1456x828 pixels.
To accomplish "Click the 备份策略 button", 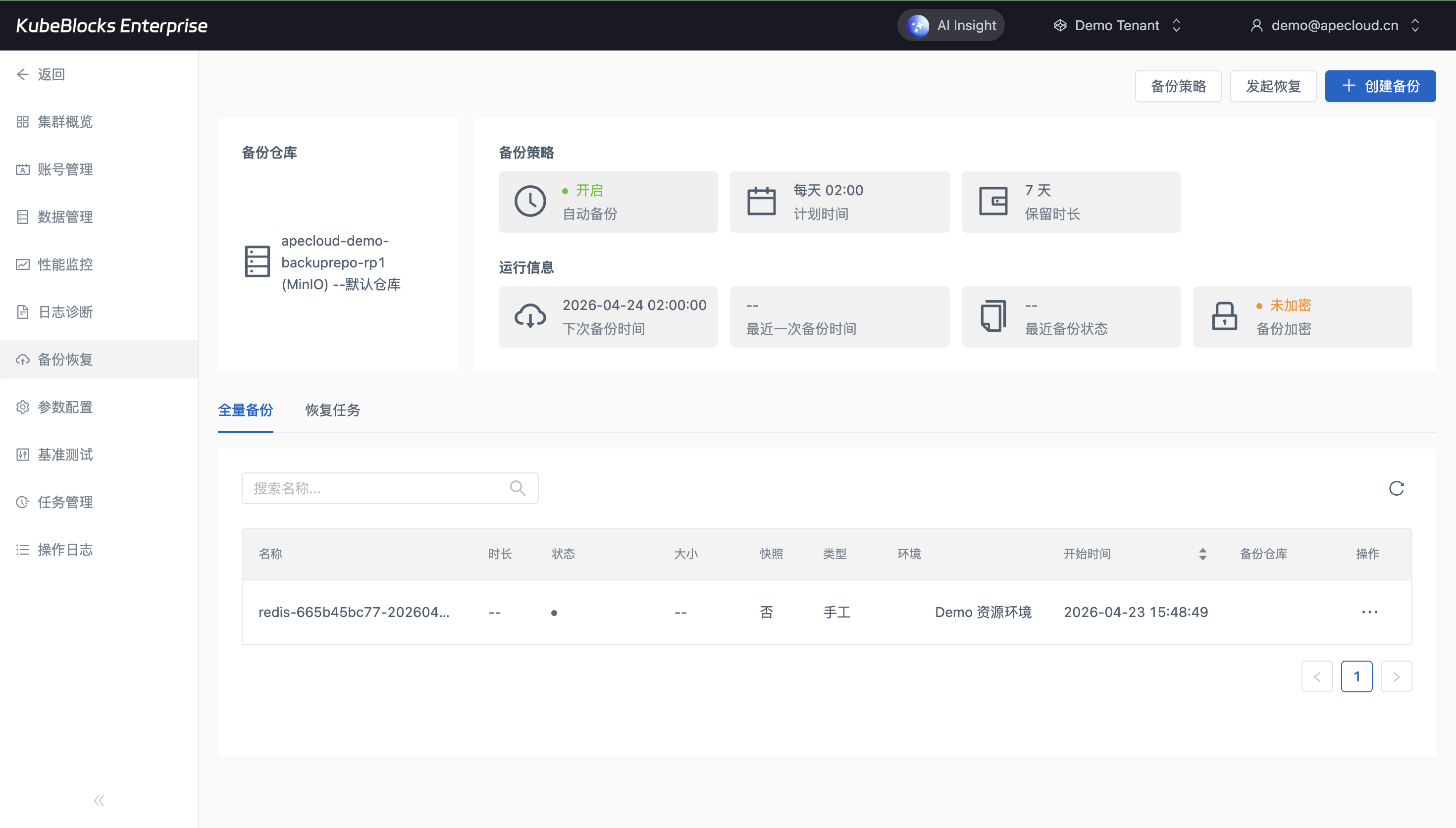I will click(x=1178, y=87).
